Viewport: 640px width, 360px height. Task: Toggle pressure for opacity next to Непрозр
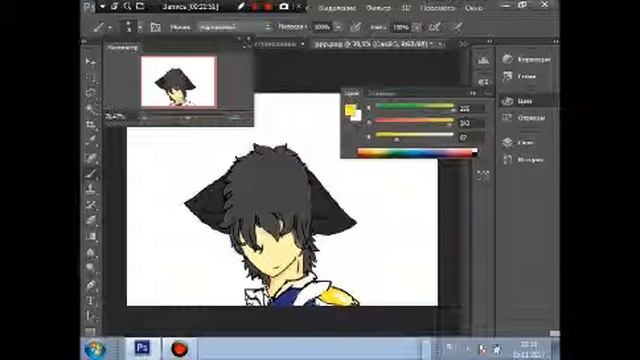(x=356, y=27)
